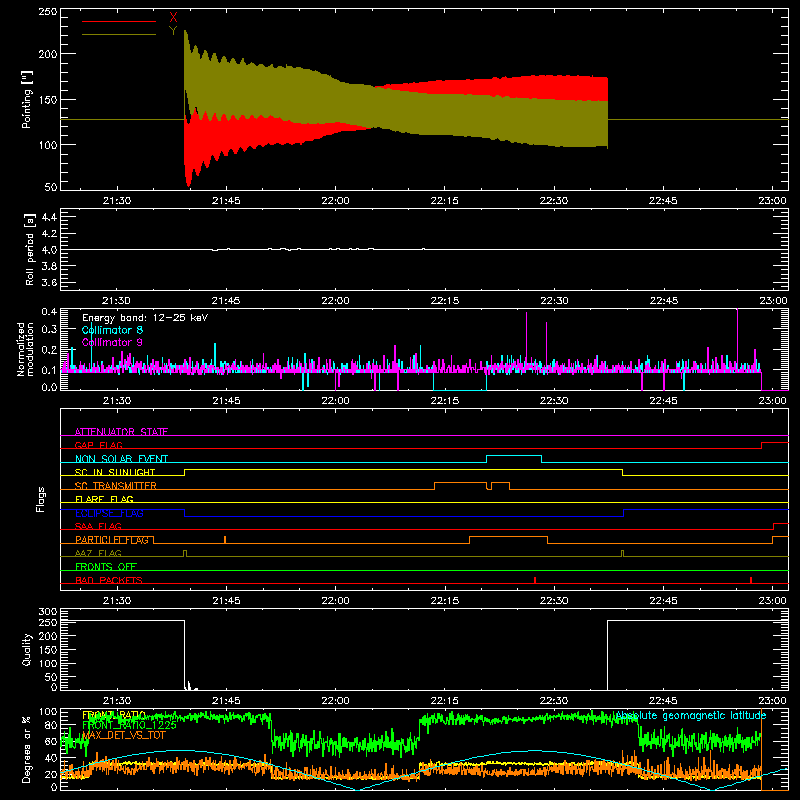Click the 'Absolute geomagnetic latitude' label
This screenshot has height=800, width=800.
[x=691, y=715]
